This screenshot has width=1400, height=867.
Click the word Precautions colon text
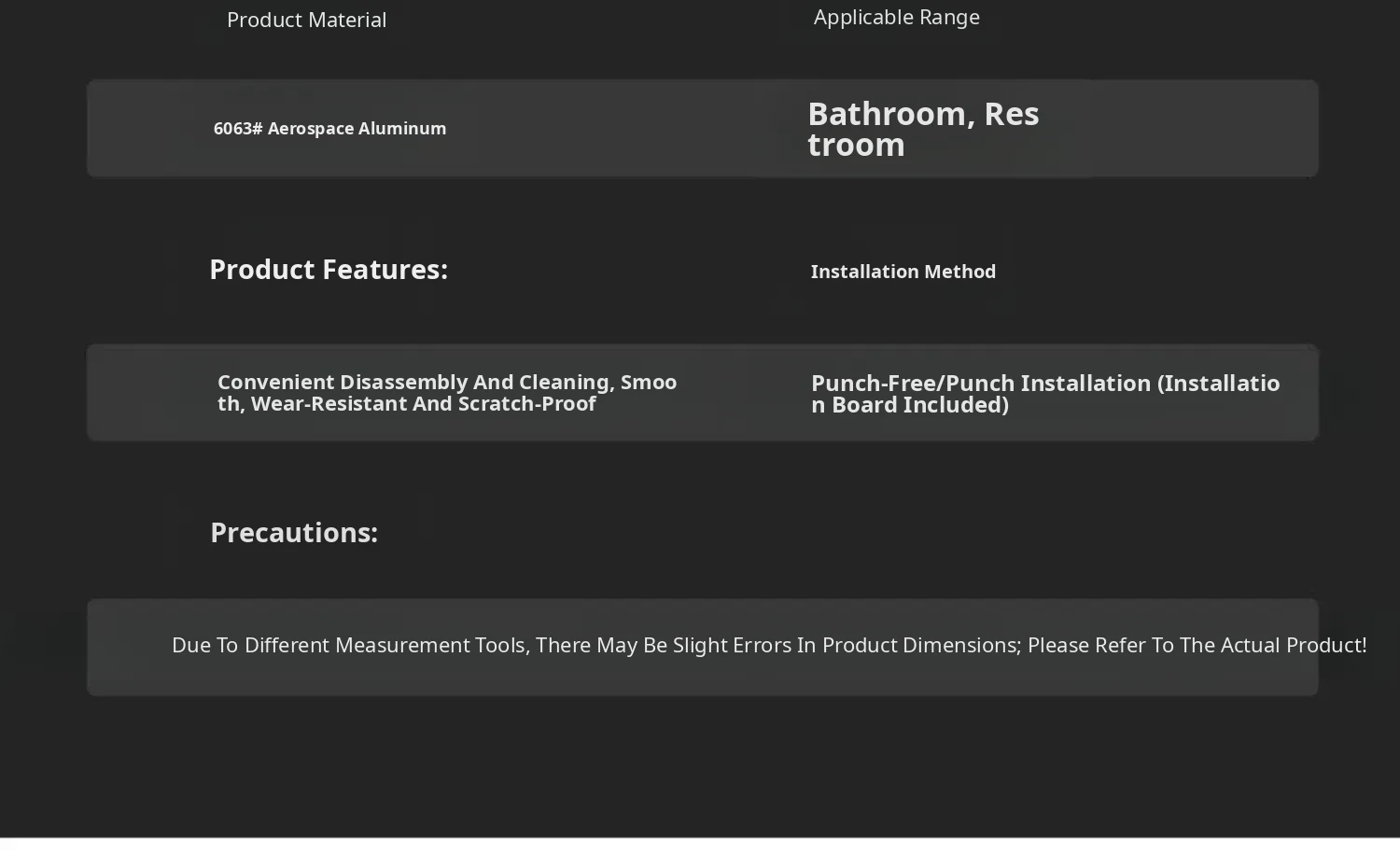[294, 533]
